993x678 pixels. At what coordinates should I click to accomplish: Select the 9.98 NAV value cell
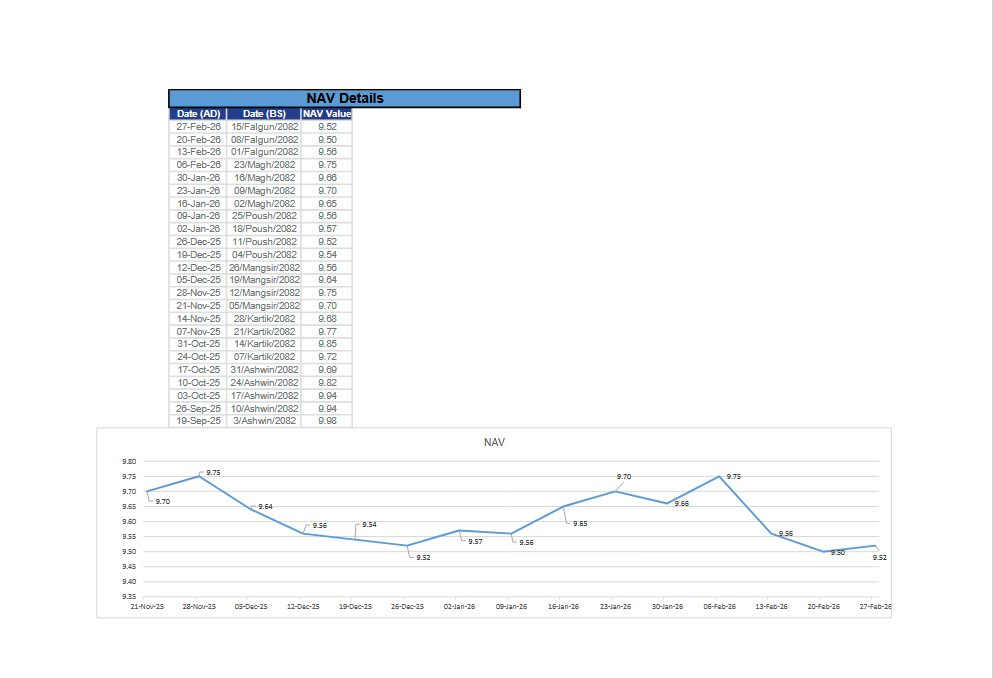(326, 421)
